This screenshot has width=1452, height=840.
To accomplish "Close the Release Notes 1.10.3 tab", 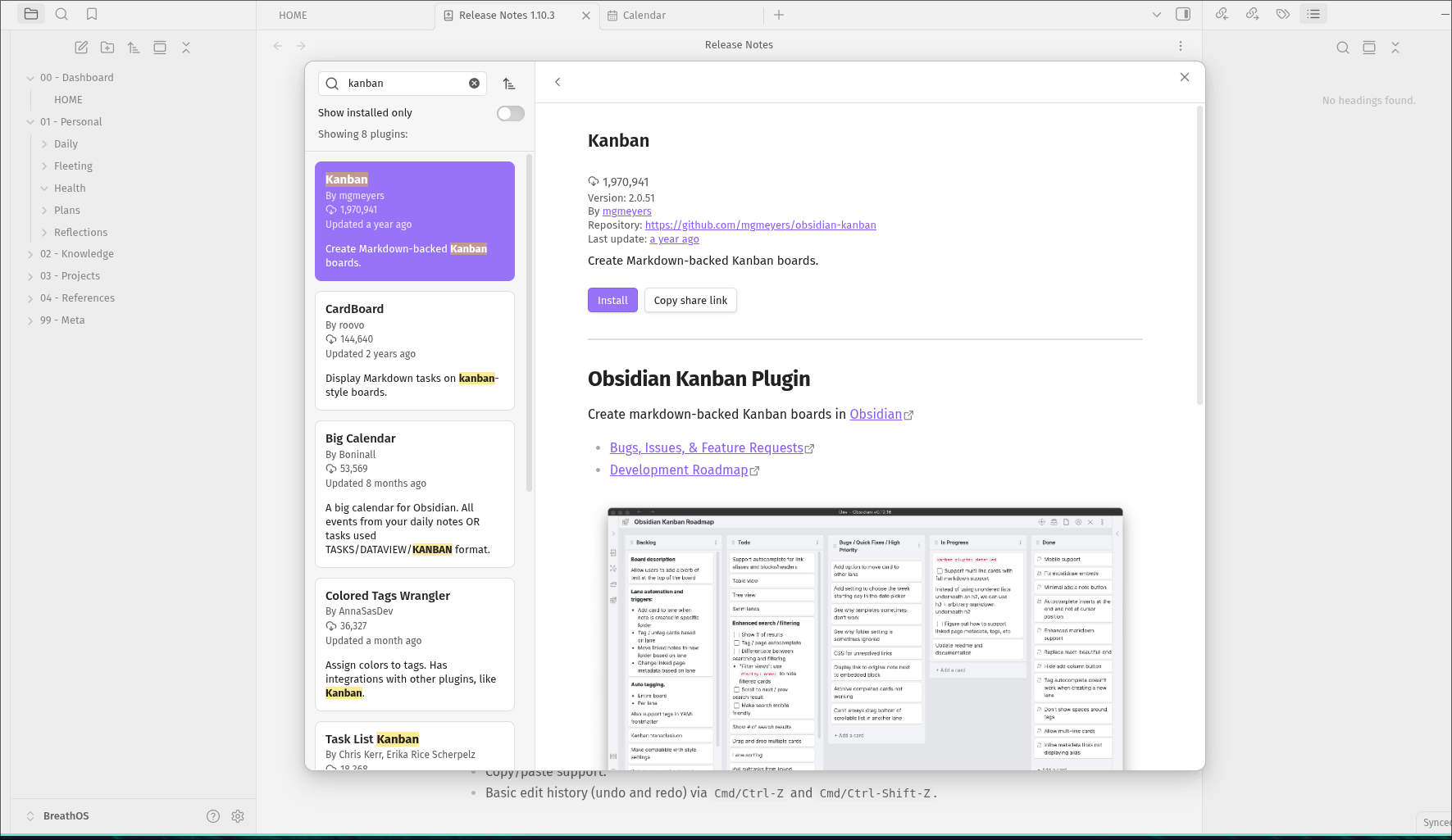I will (585, 16).
